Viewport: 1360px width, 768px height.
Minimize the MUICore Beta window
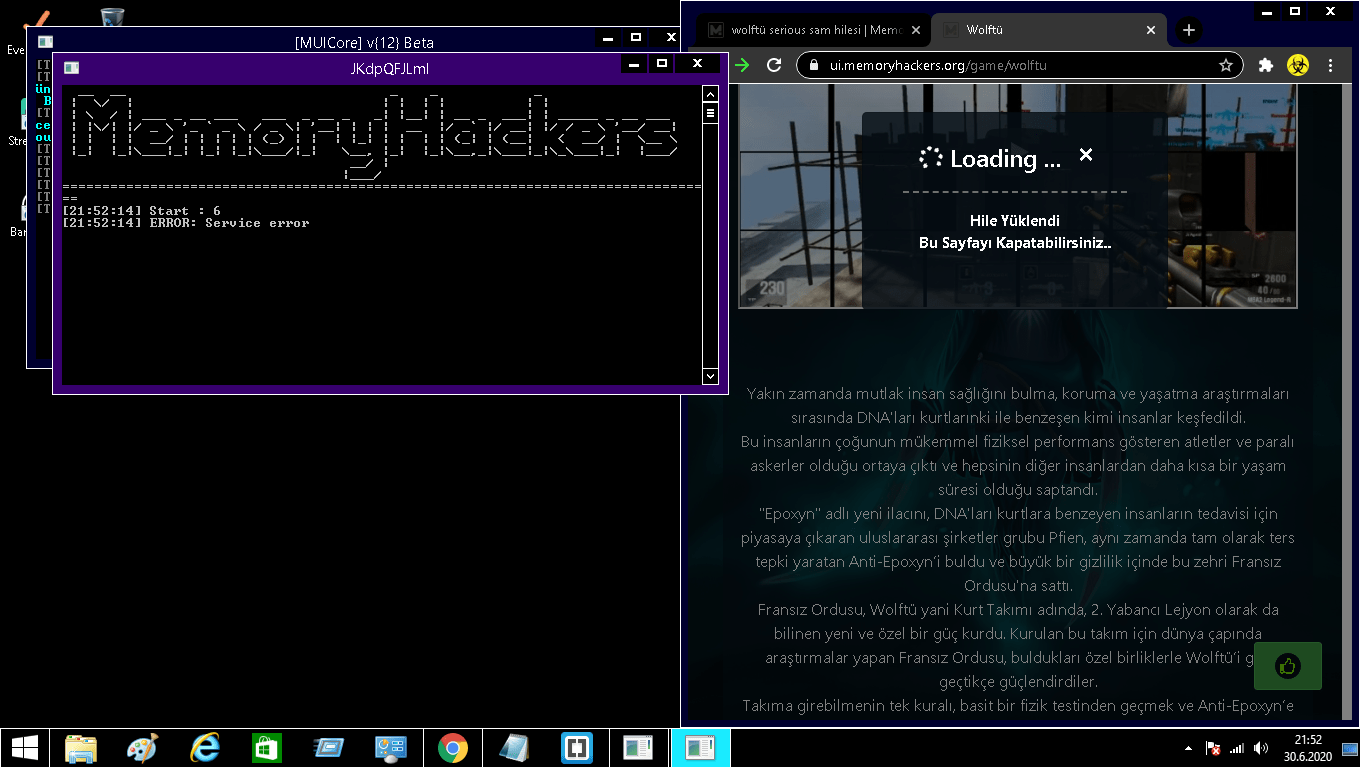click(x=608, y=38)
